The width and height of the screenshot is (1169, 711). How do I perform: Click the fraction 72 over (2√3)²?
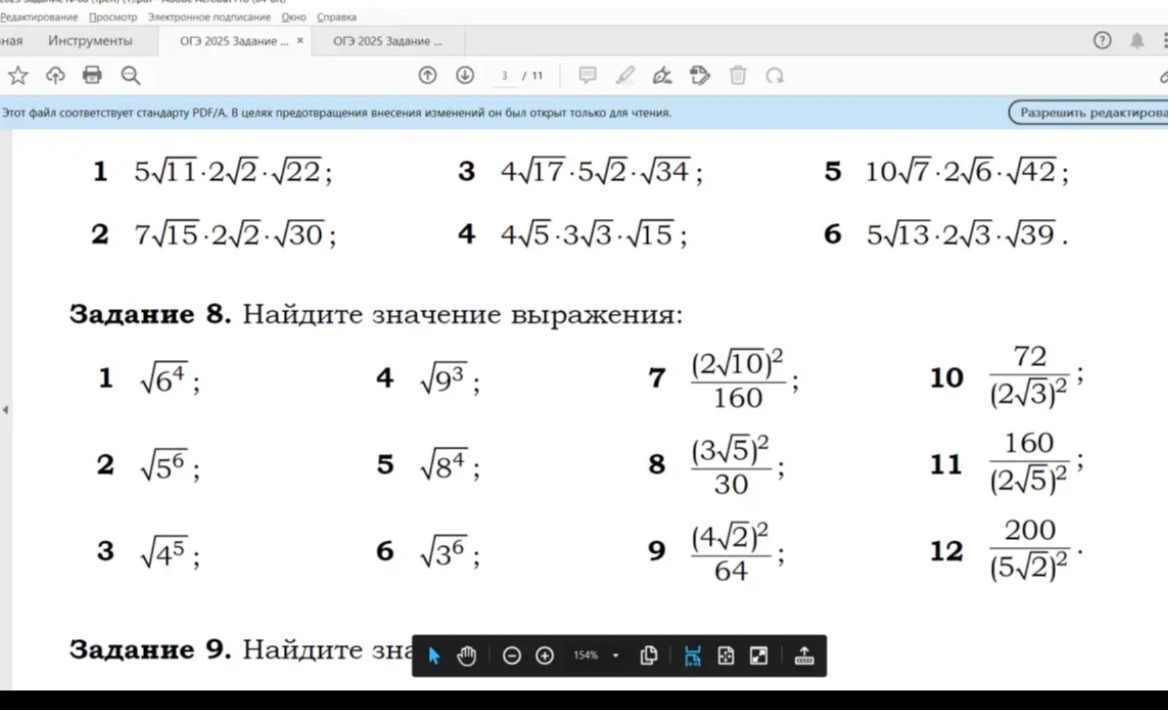point(1030,376)
